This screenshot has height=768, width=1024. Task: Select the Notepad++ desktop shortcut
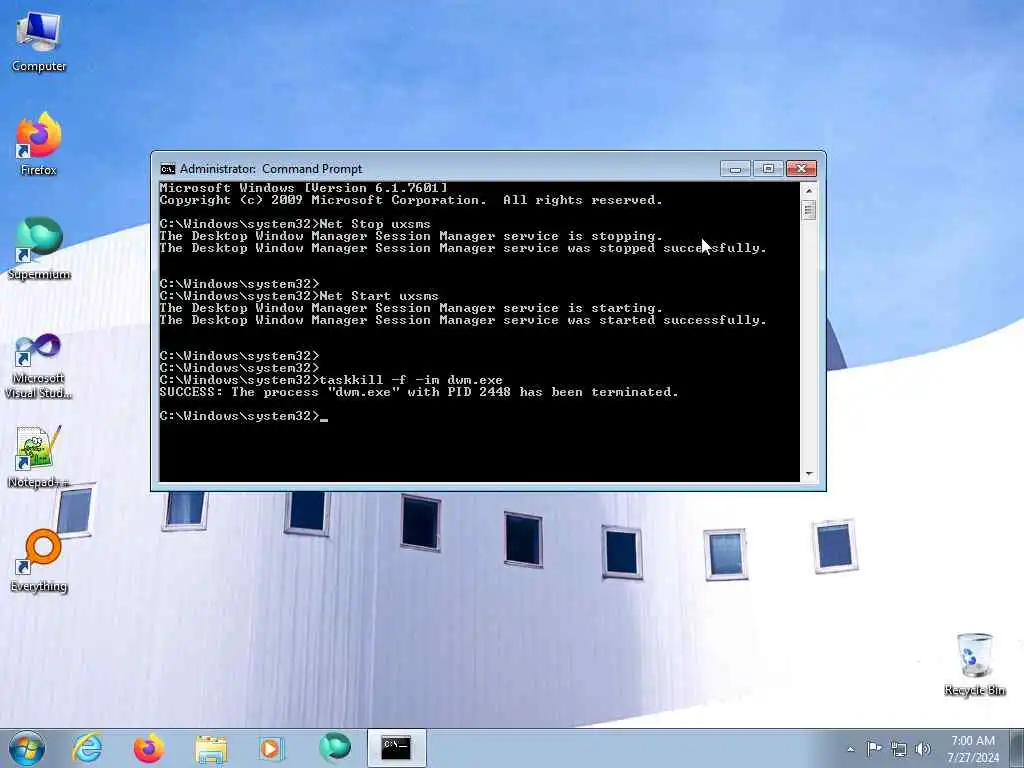coord(39,456)
